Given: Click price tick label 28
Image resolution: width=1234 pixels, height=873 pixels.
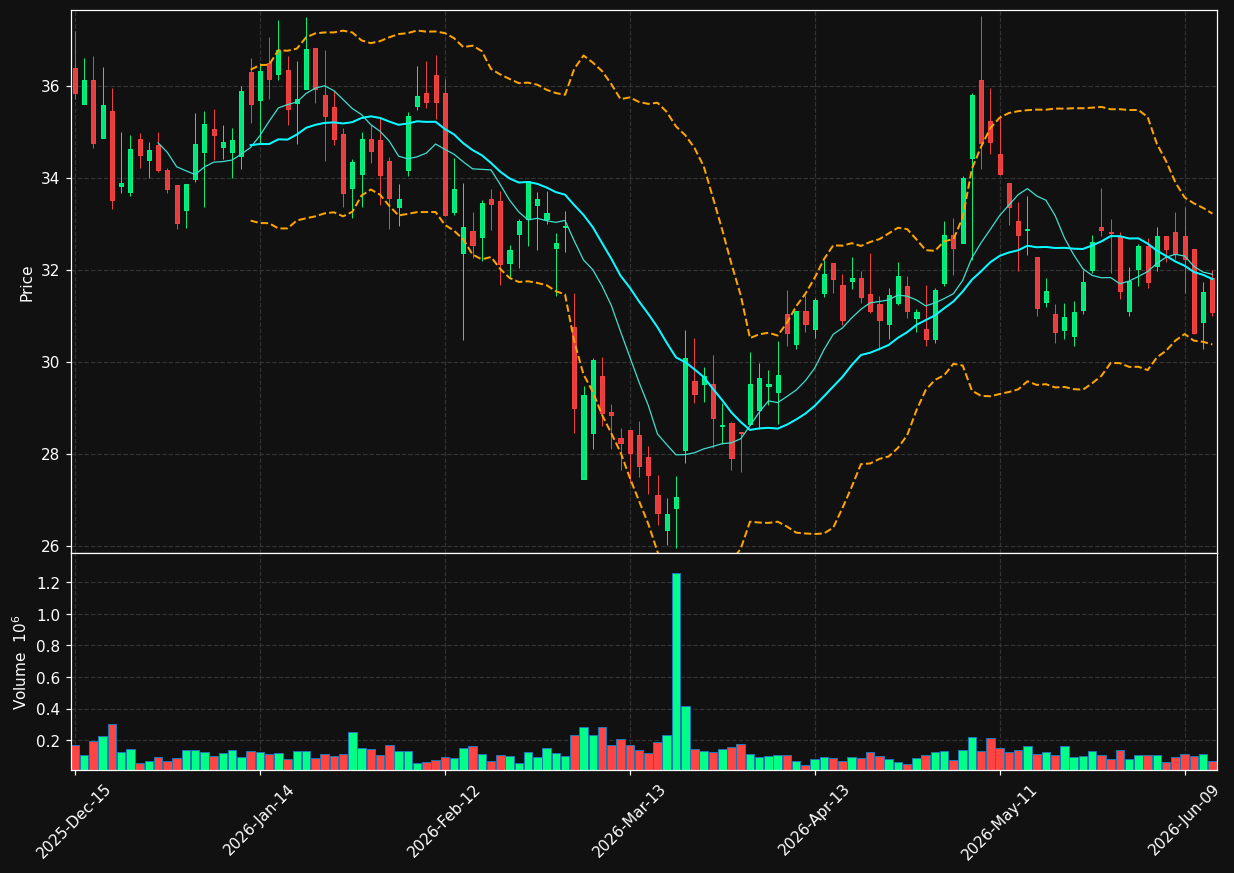Looking at the screenshot, I should (51, 454).
